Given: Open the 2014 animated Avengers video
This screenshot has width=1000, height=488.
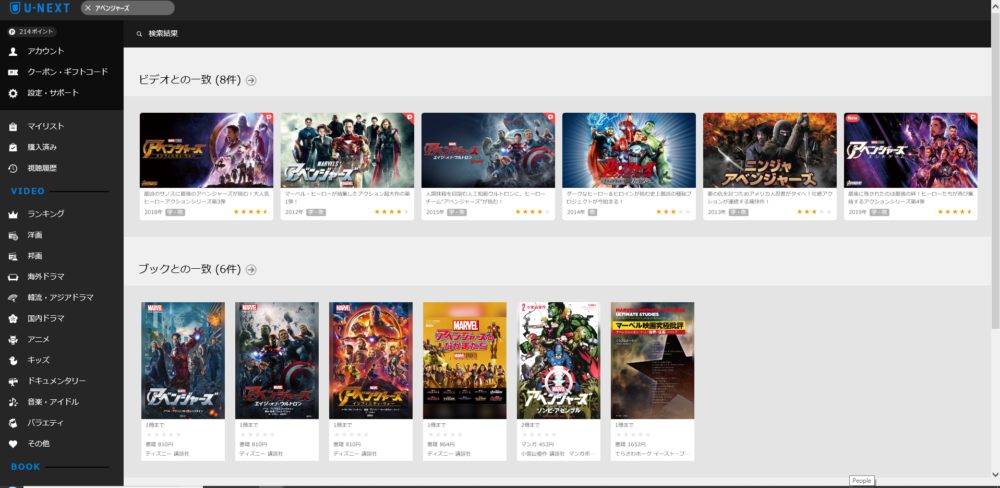Looking at the screenshot, I should click(629, 150).
